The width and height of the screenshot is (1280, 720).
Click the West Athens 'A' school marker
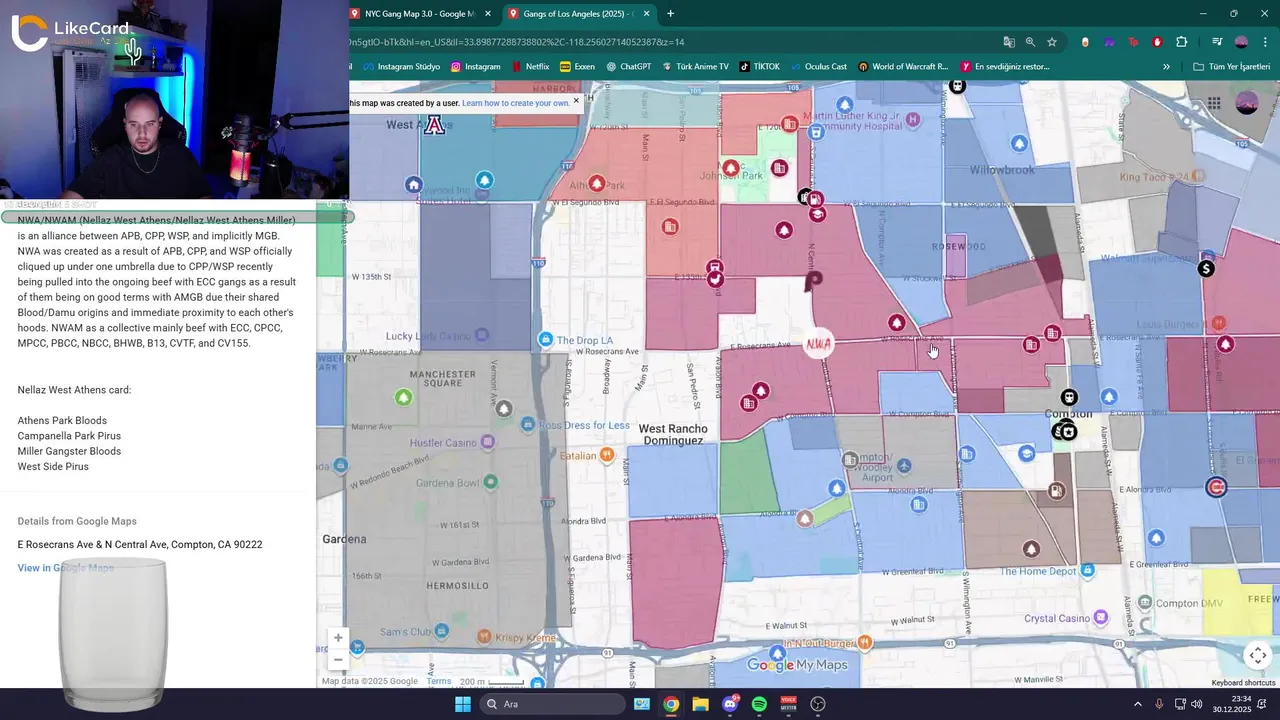[434, 125]
